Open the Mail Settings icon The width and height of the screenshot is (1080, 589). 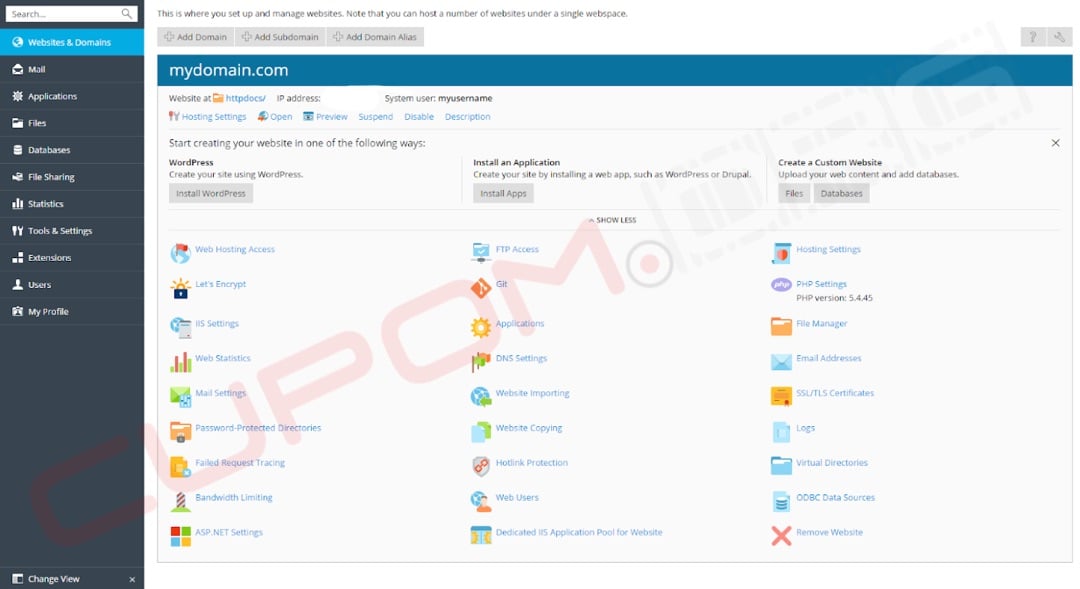pyautogui.click(x=180, y=397)
